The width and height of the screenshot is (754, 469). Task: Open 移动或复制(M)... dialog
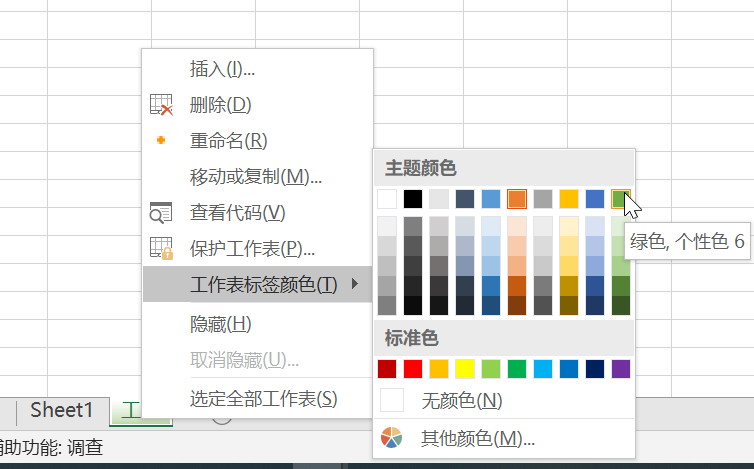[x=258, y=177]
